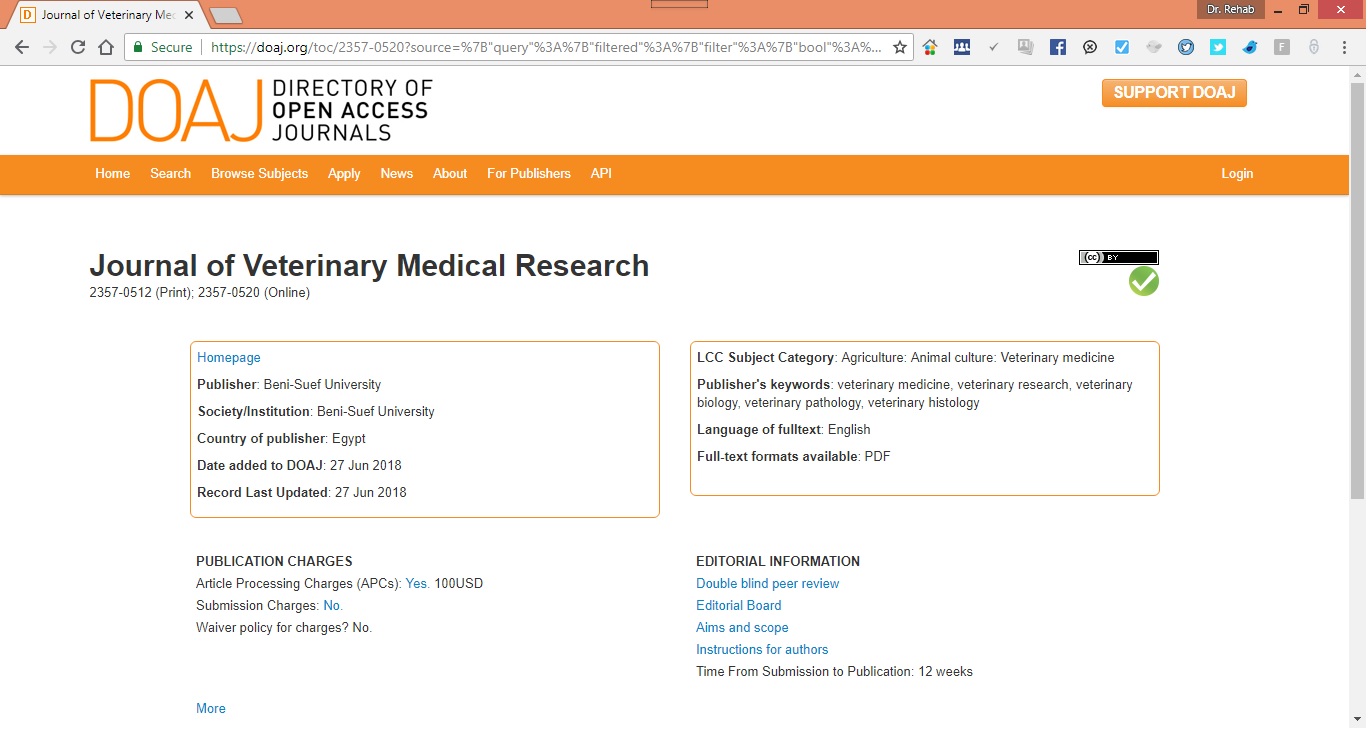Click 'Language of fulltext: English' text

784,429
